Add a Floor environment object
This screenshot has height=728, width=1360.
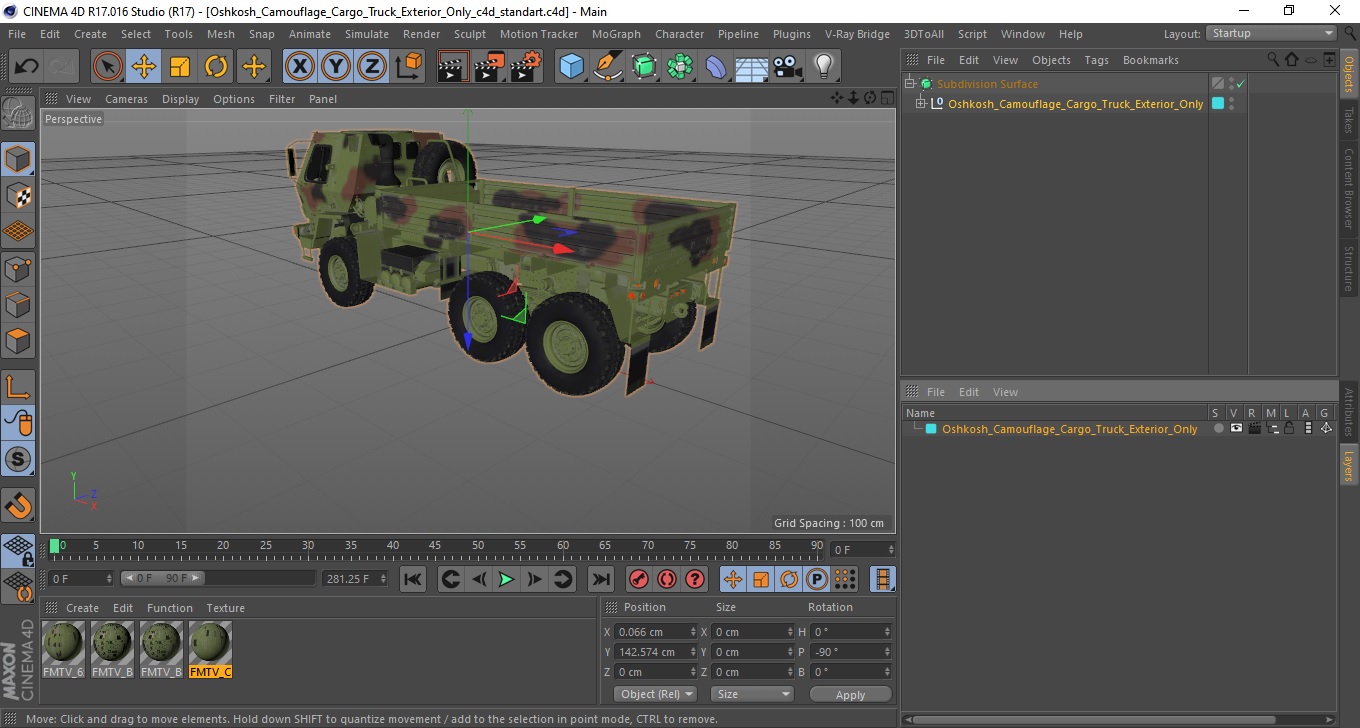pos(752,67)
